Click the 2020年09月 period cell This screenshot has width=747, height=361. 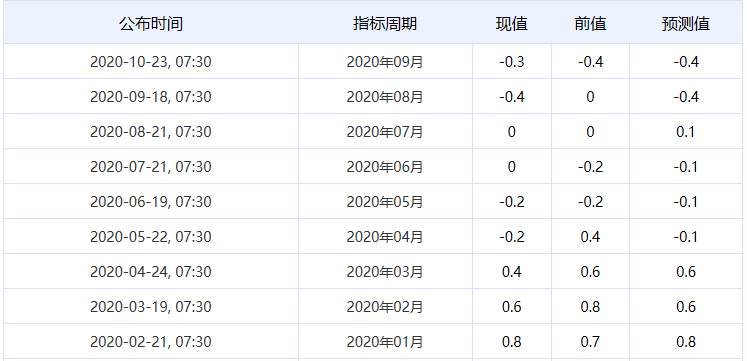click(x=385, y=62)
